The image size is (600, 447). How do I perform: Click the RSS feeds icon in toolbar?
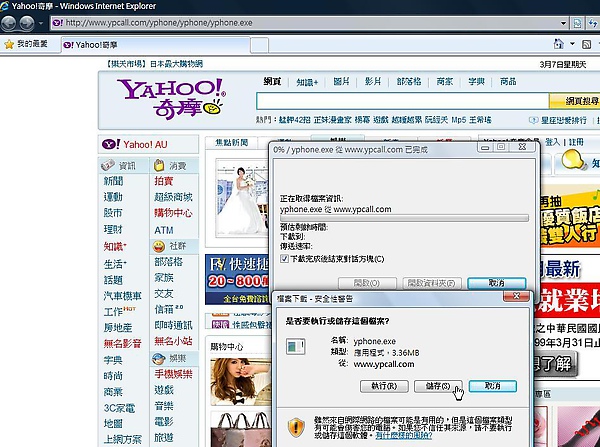(x=586, y=44)
